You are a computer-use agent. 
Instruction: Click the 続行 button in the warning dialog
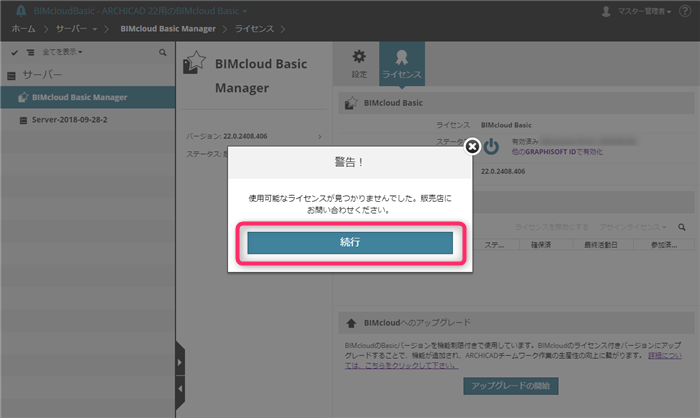350,242
